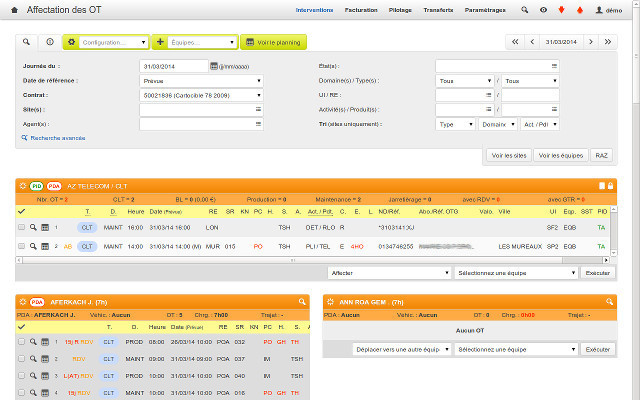Click the lock icon in AZ TELECOM header
Viewport: 640px width, 400px height.
tap(610, 186)
